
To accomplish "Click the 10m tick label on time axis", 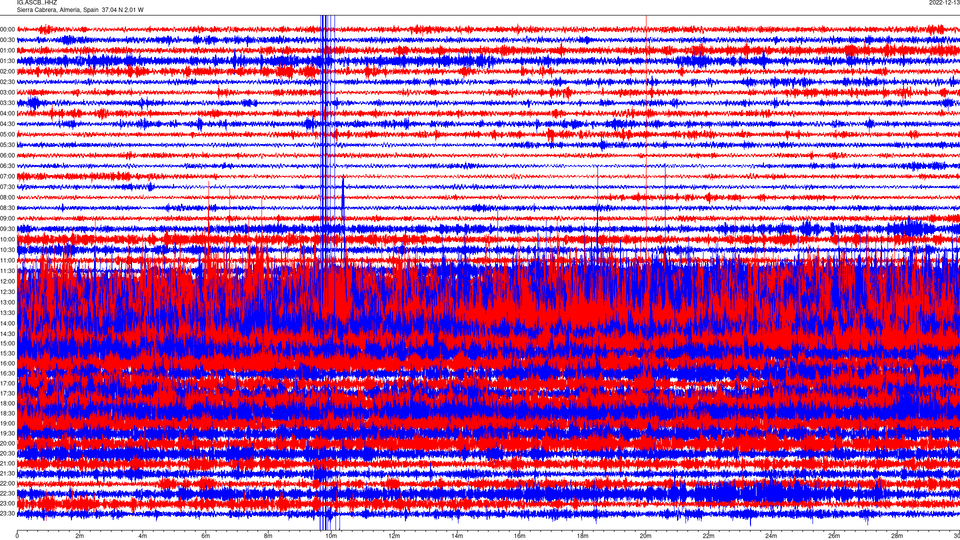I will pyautogui.click(x=331, y=536).
